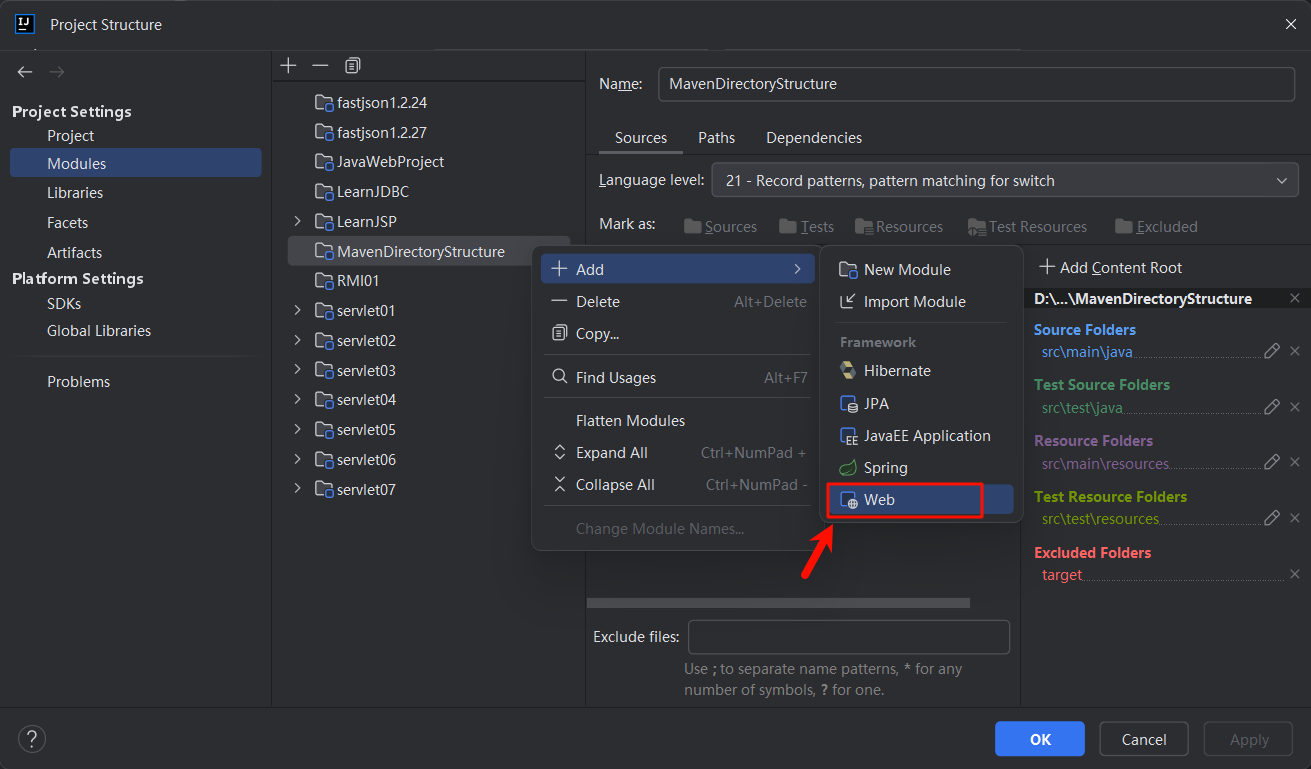Expand the servlet01 module node
The height and width of the screenshot is (769, 1311).
297,310
